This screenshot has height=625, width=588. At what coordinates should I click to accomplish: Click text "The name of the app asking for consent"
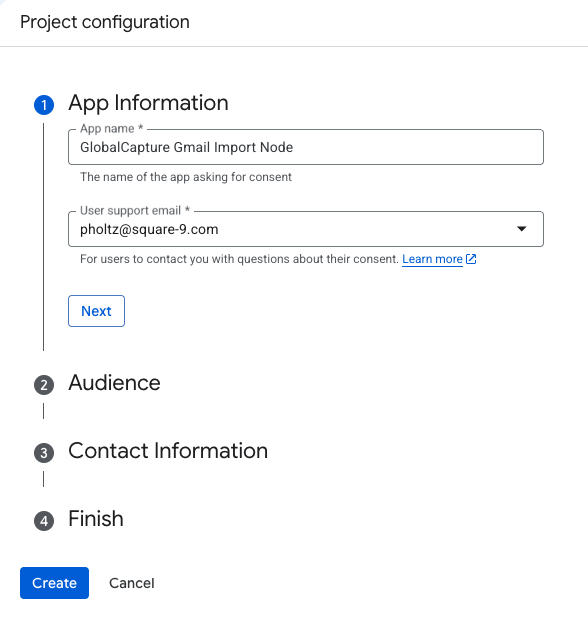click(x=186, y=177)
